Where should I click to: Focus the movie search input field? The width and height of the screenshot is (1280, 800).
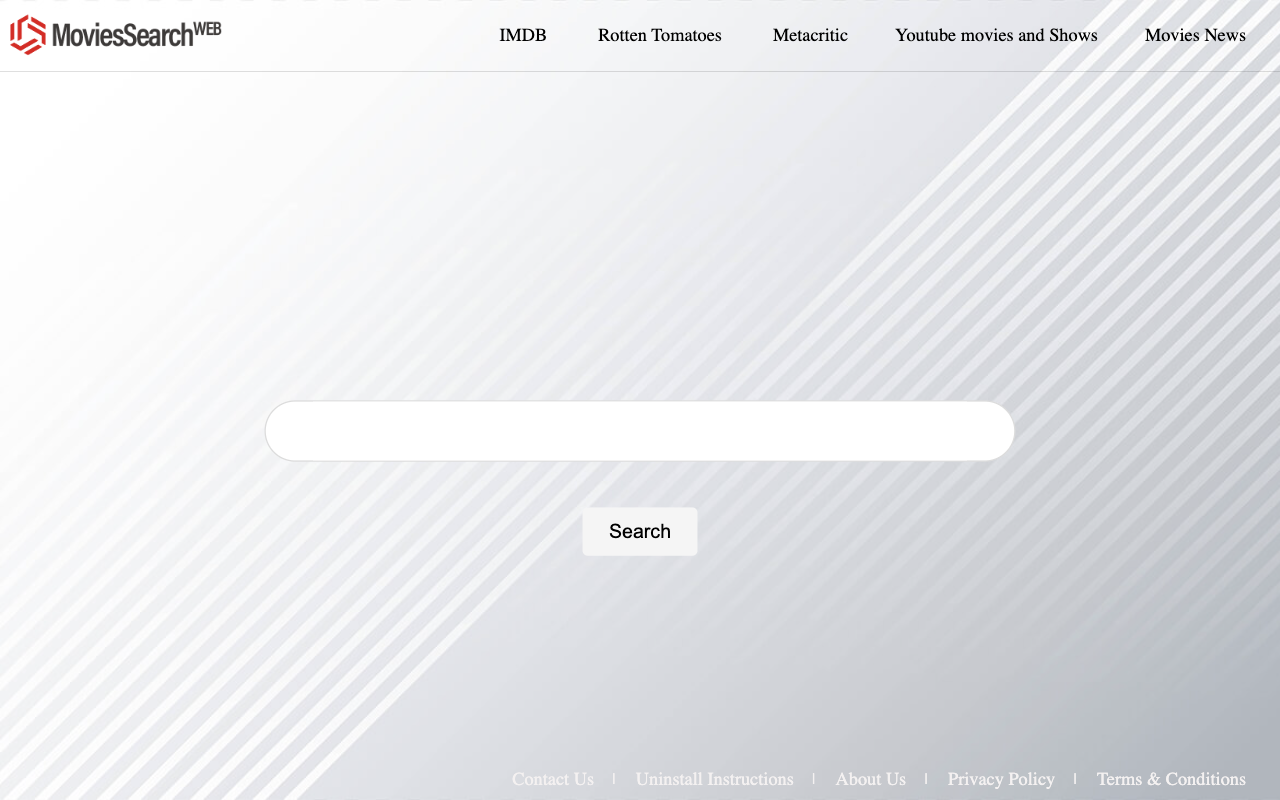(640, 431)
